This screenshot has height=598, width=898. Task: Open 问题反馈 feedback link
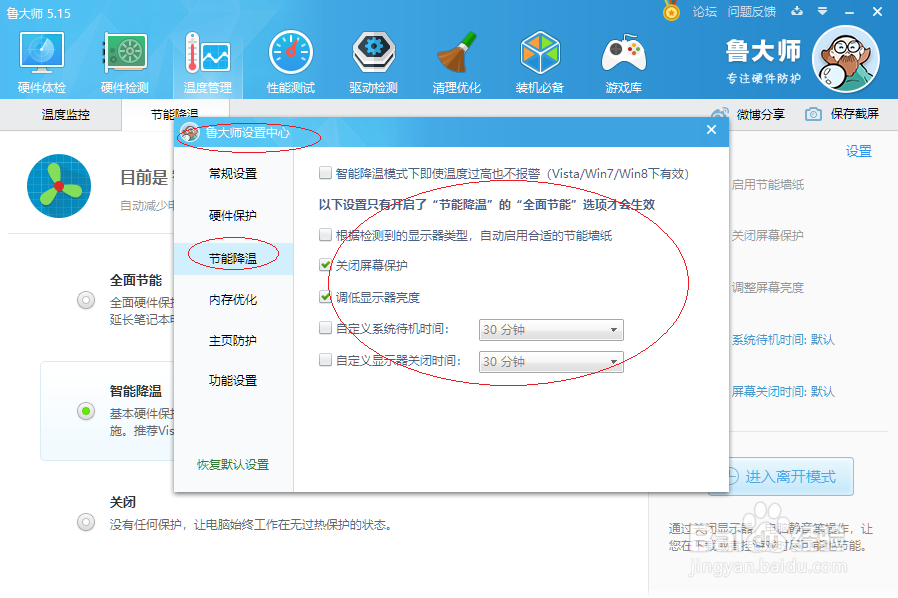pyautogui.click(x=751, y=11)
